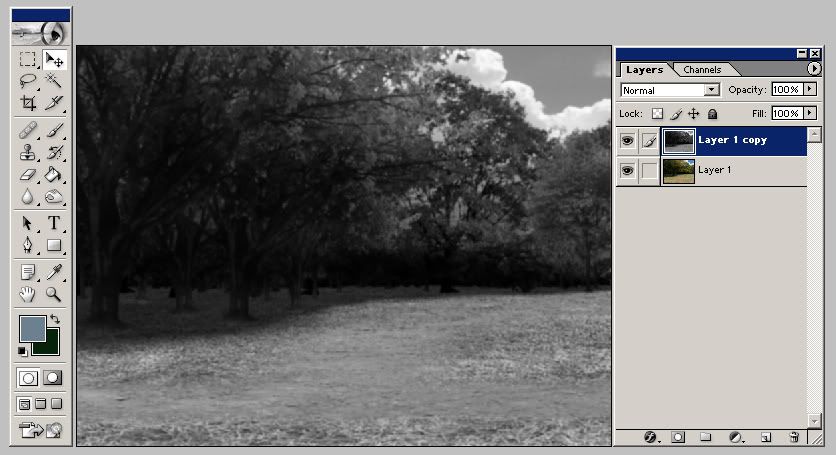Image resolution: width=836 pixels, height=455 pixels.
Task: Delete layer using trash icon
Action: 794,437
